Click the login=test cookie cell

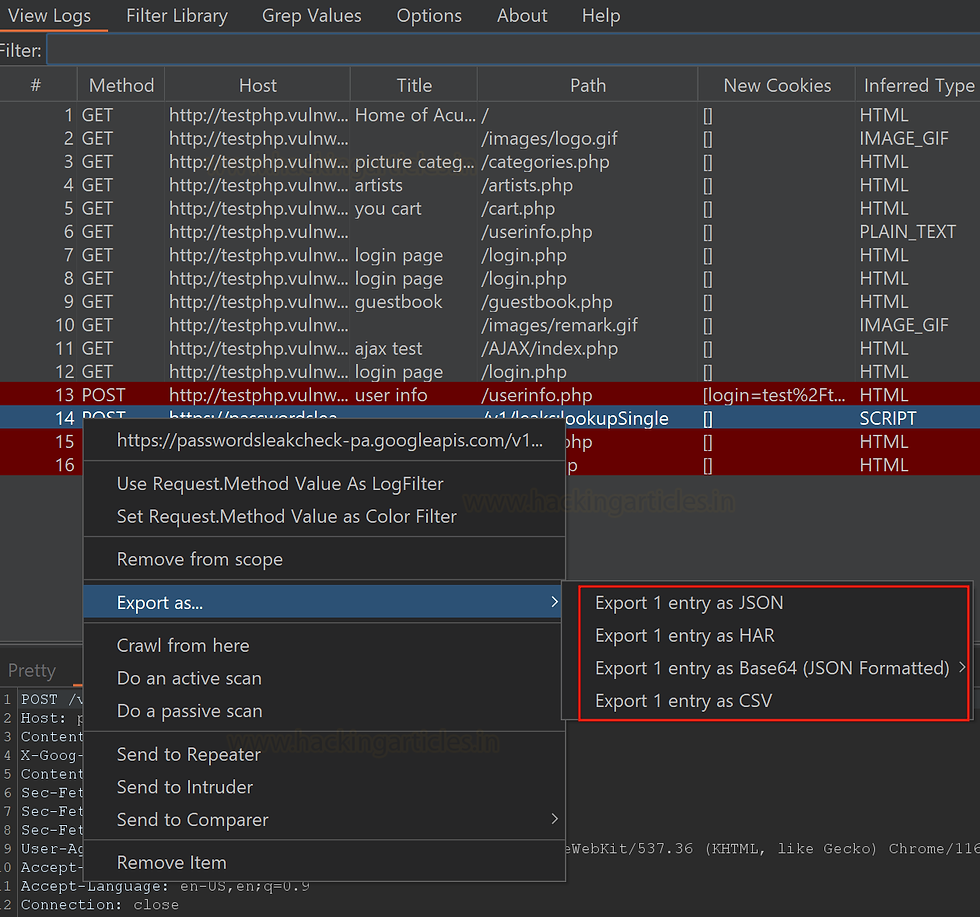click(774, 395)
